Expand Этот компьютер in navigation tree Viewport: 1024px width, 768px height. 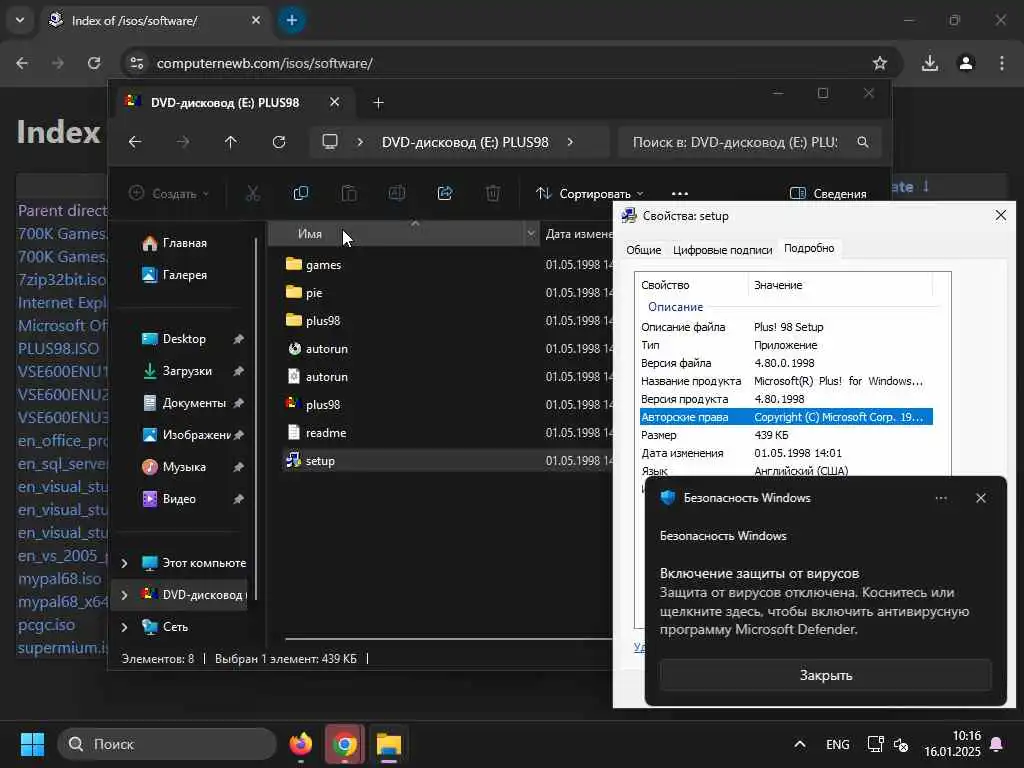pyautogui.click(x=124, y=563)
